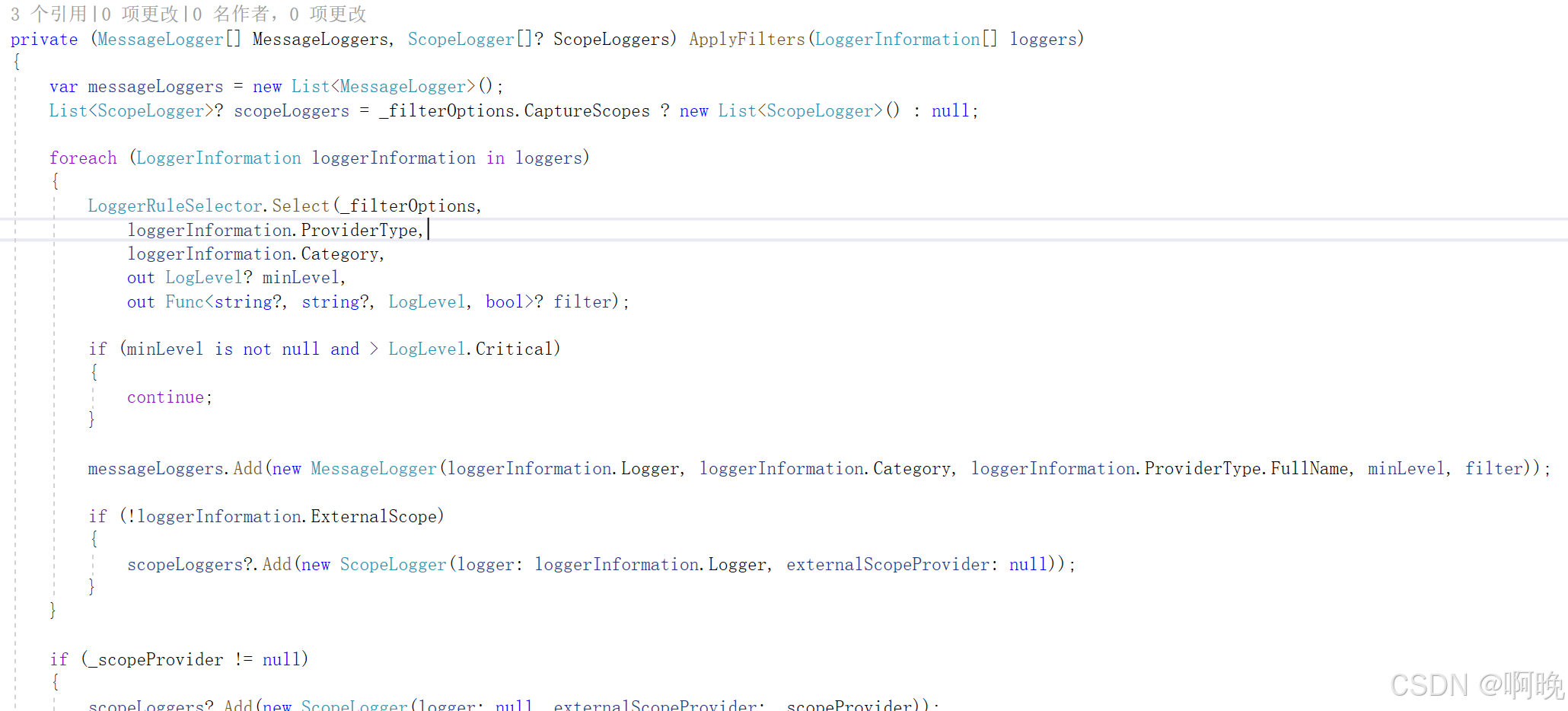The height and width of the screenshot is (711, 1568).
Task: Click the '!=' operator in the _scopeProvider check
Action: pos(244,660)
